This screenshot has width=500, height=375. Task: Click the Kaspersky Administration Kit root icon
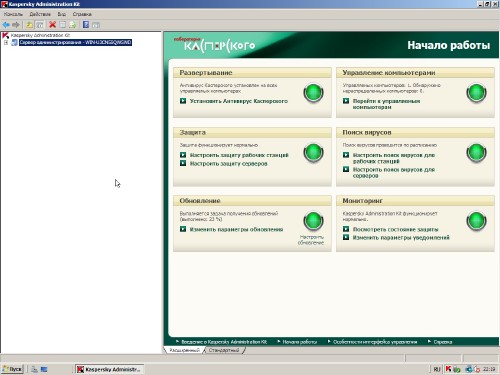[x=5, y=35]
